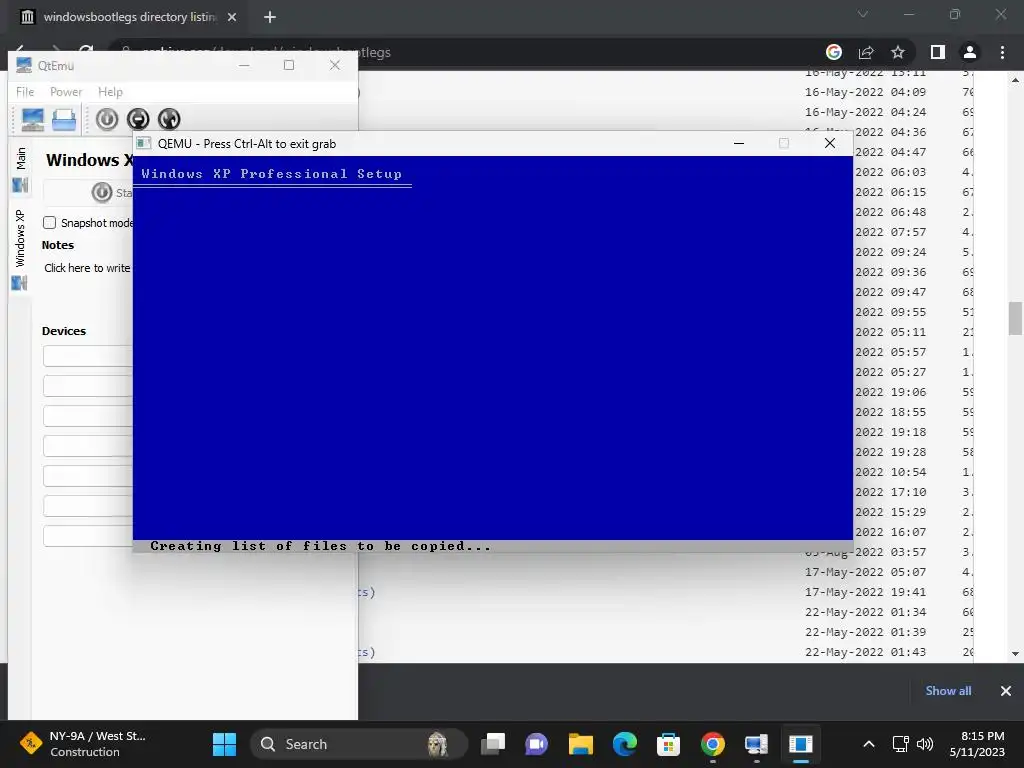Open Microsoft Store from taskbar

click(x=668, y=744)
